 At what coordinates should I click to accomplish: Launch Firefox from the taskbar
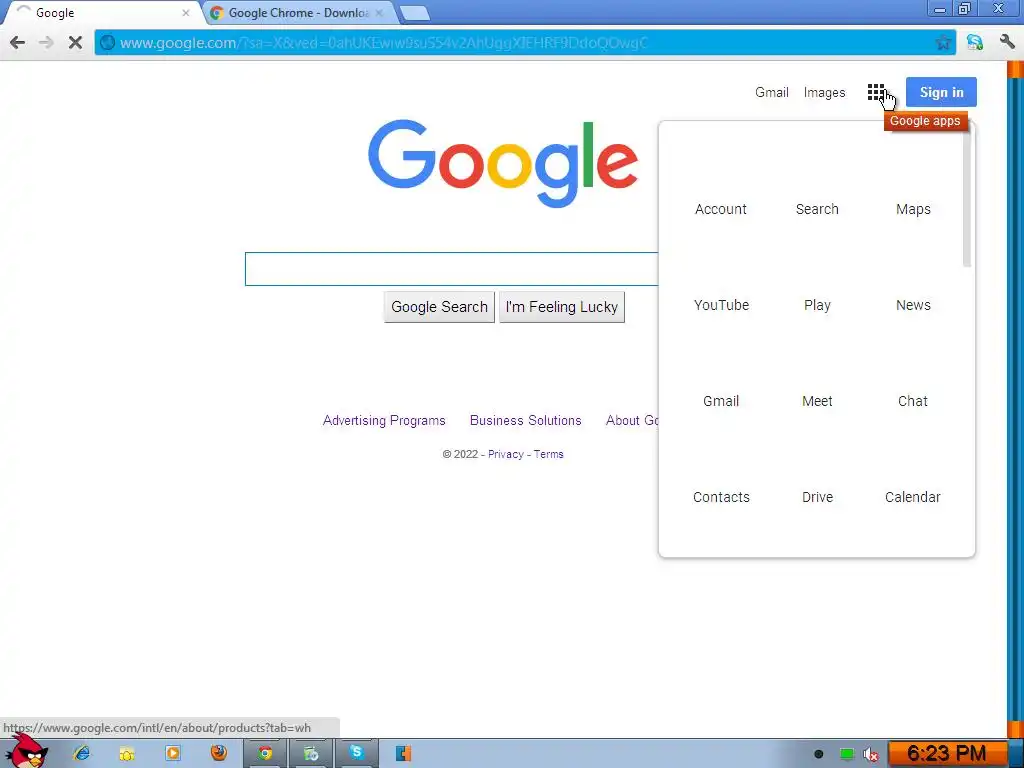pyautogui.click(x=219, y=753)
